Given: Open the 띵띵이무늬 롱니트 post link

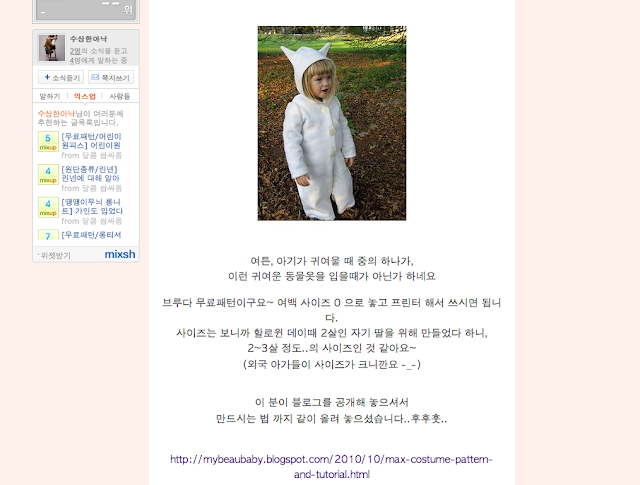Looking at the screenshot, I should [x=92, y=206].
